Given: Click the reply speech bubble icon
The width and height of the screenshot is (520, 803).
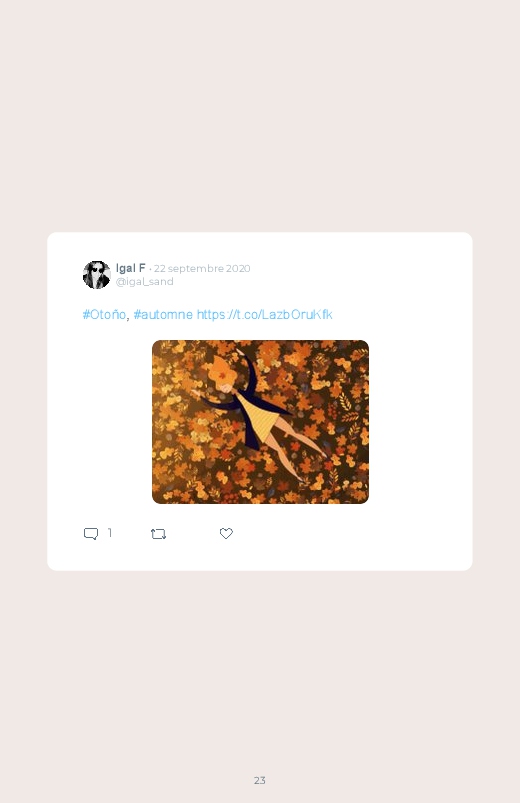Looking at the screenshot, I should point(91,534).
